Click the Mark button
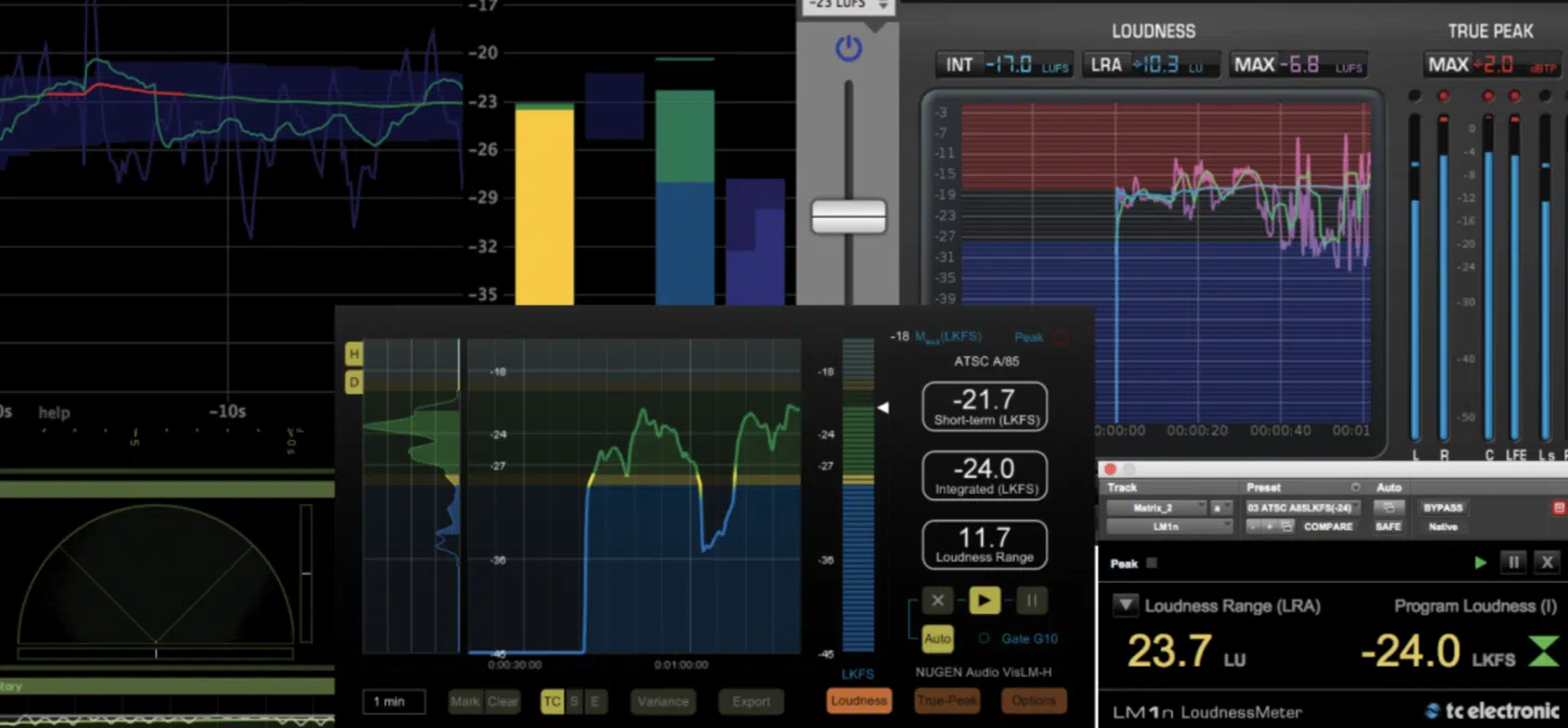The width and height of the screenshot is (1568, 728). [x=465, y=702]
